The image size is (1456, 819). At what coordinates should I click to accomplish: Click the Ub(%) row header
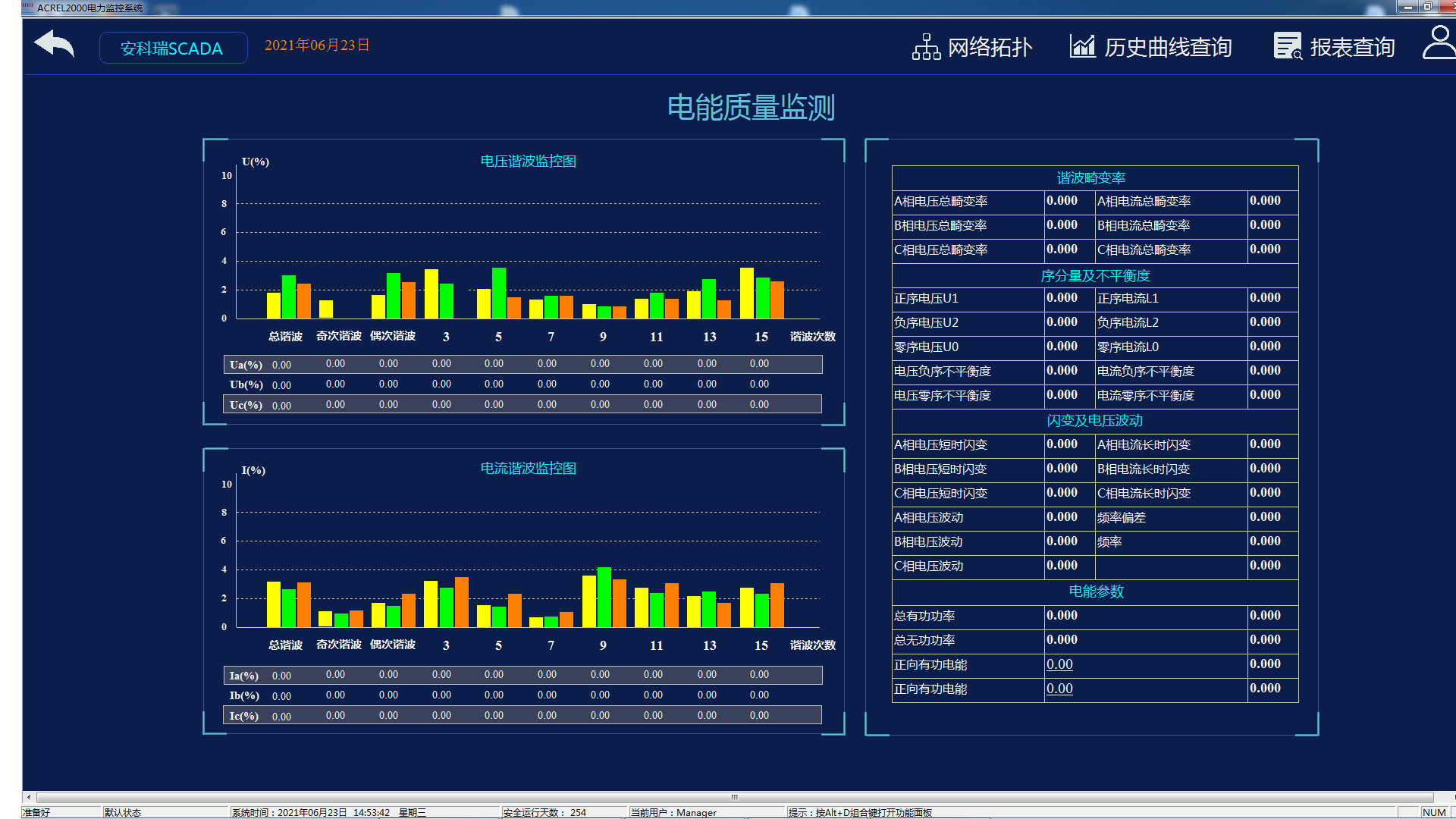click(x=246, y=385)
